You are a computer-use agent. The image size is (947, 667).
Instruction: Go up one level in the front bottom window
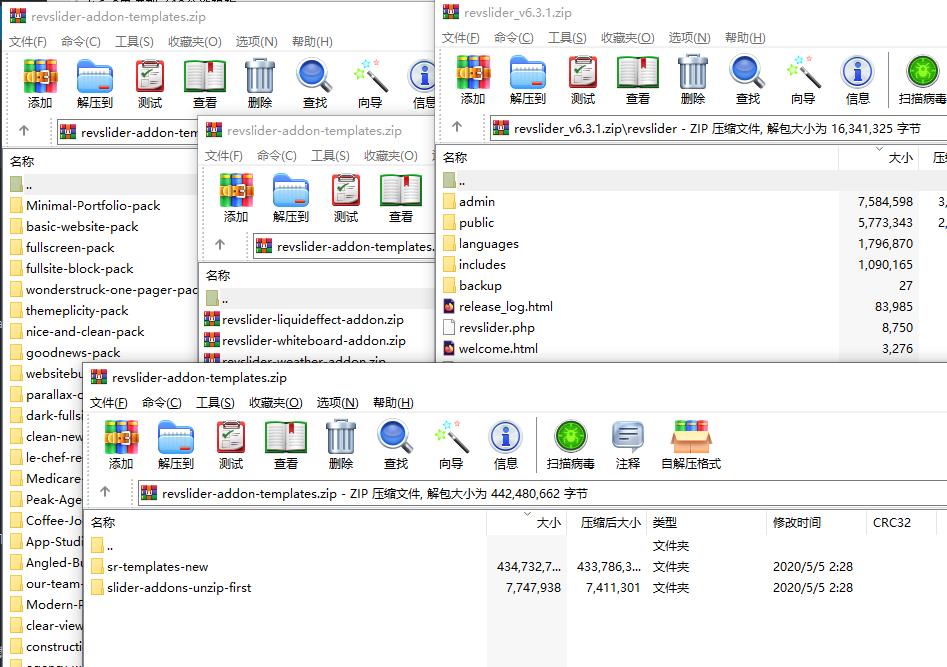coord(105,491)
